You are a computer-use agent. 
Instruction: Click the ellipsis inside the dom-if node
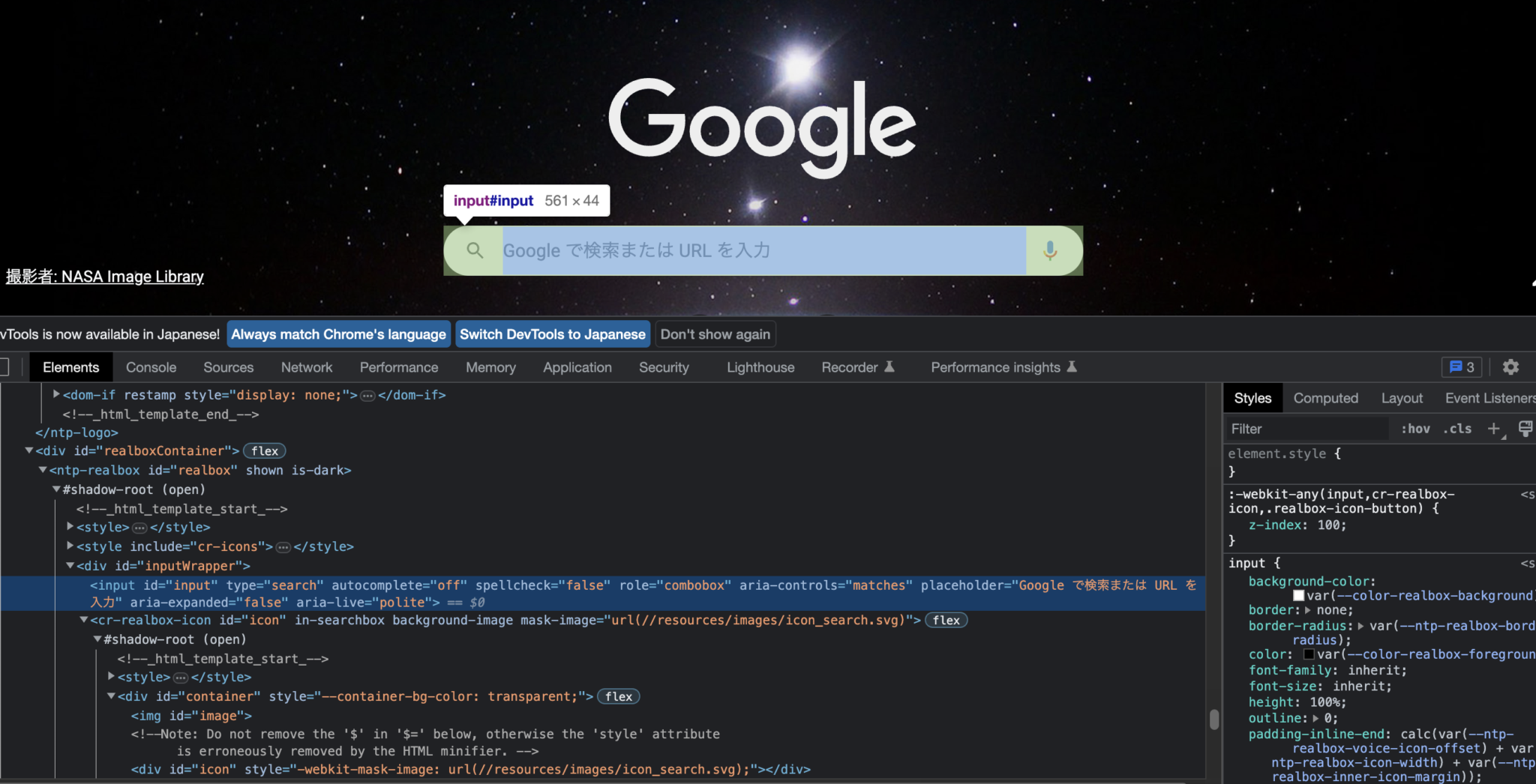tap(367, 395)
